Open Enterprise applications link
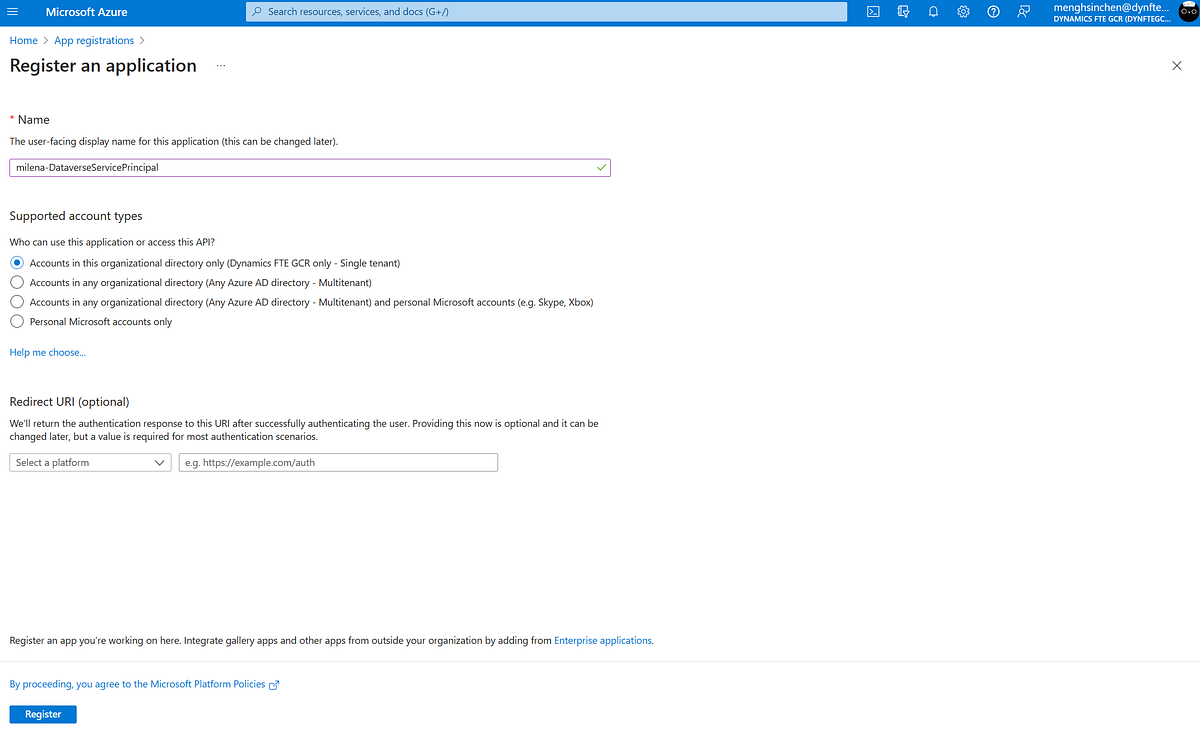Screen dimensions: 1200x732 click(602, 640)
